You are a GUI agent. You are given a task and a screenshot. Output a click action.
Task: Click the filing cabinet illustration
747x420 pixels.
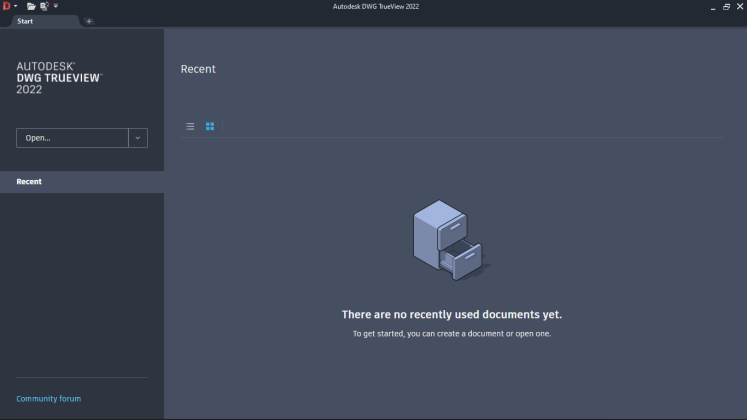[450, 240]
